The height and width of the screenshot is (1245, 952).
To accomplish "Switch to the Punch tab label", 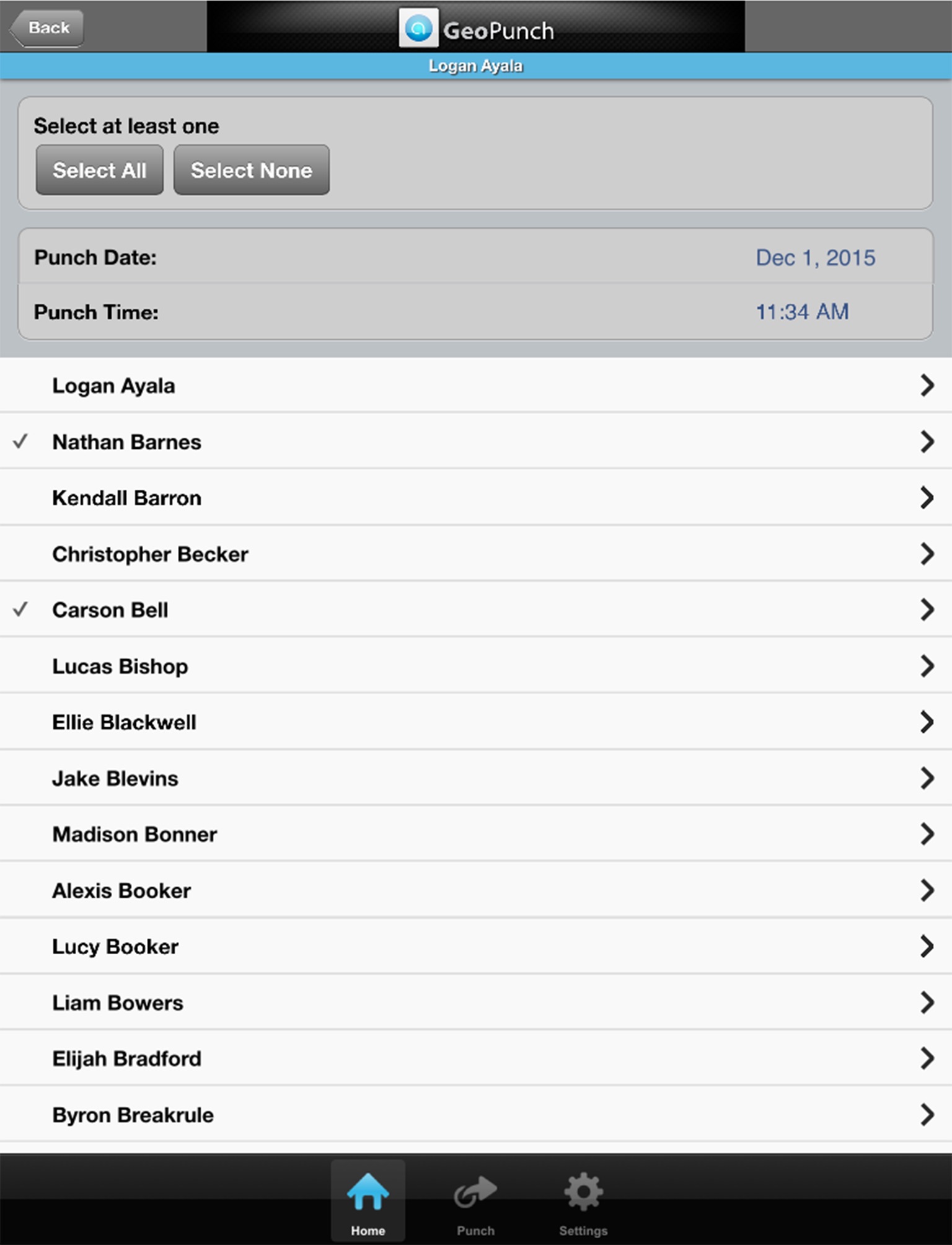I will point(475,1231).
